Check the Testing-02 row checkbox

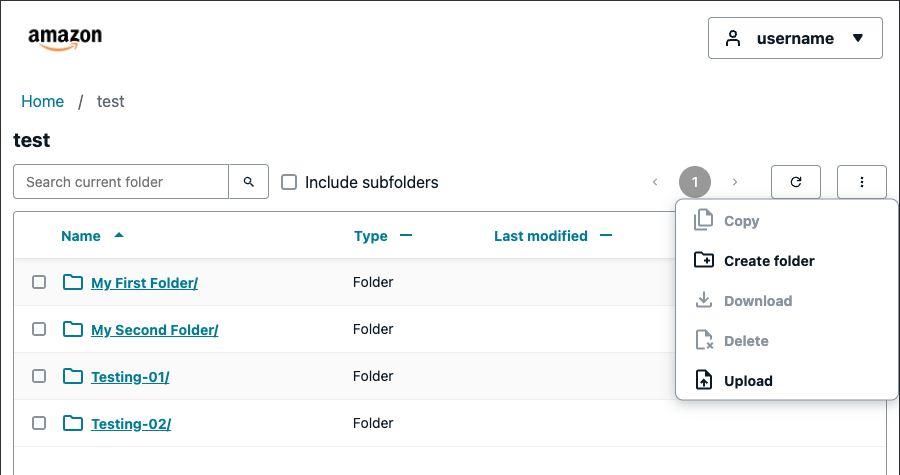(x=39, y=423)
